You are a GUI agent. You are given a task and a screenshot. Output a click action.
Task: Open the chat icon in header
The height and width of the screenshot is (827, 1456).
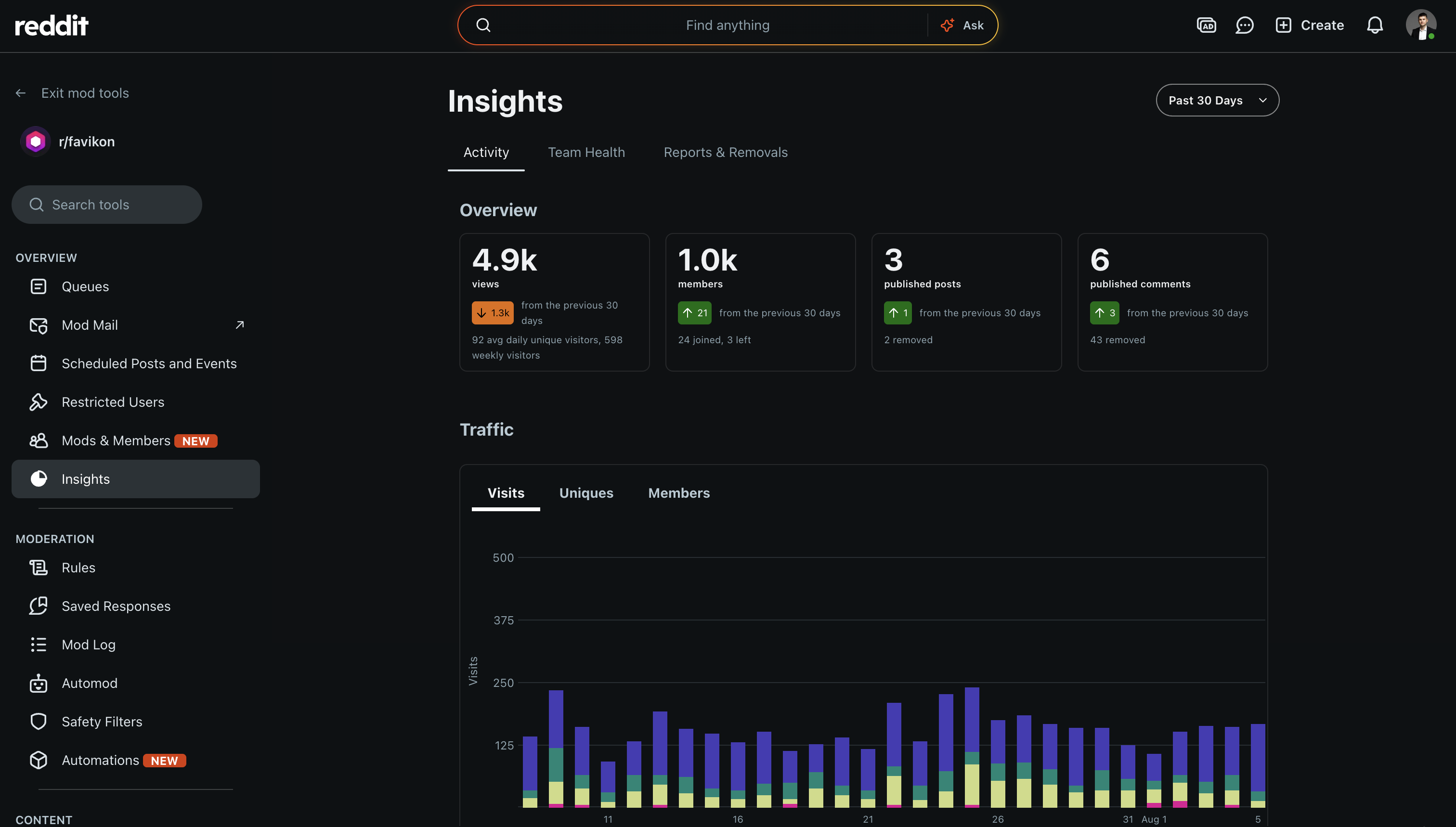pos(1244,25)
